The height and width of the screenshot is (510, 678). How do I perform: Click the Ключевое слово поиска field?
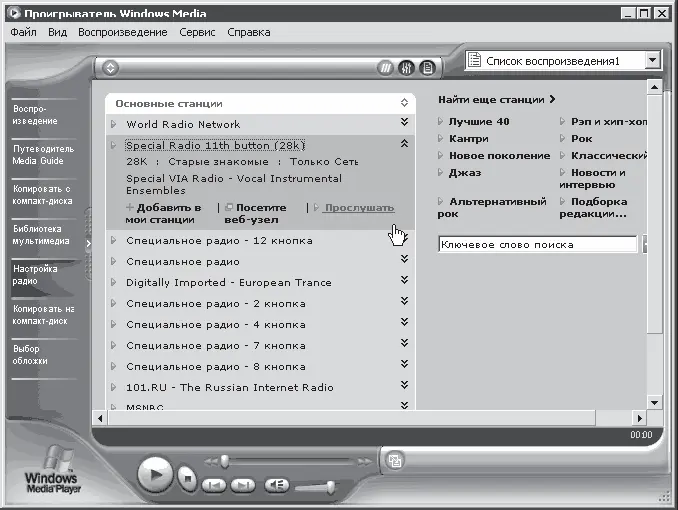tap(537, 244)
